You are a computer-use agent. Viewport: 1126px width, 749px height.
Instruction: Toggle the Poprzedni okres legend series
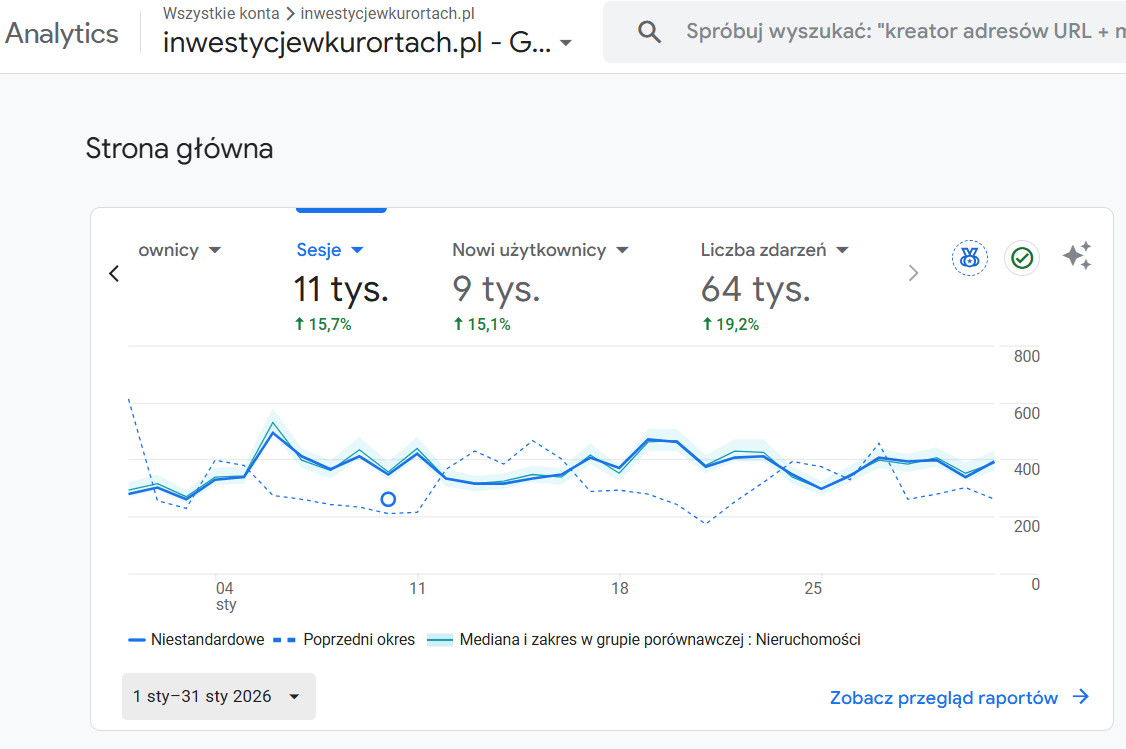[344, 640]
